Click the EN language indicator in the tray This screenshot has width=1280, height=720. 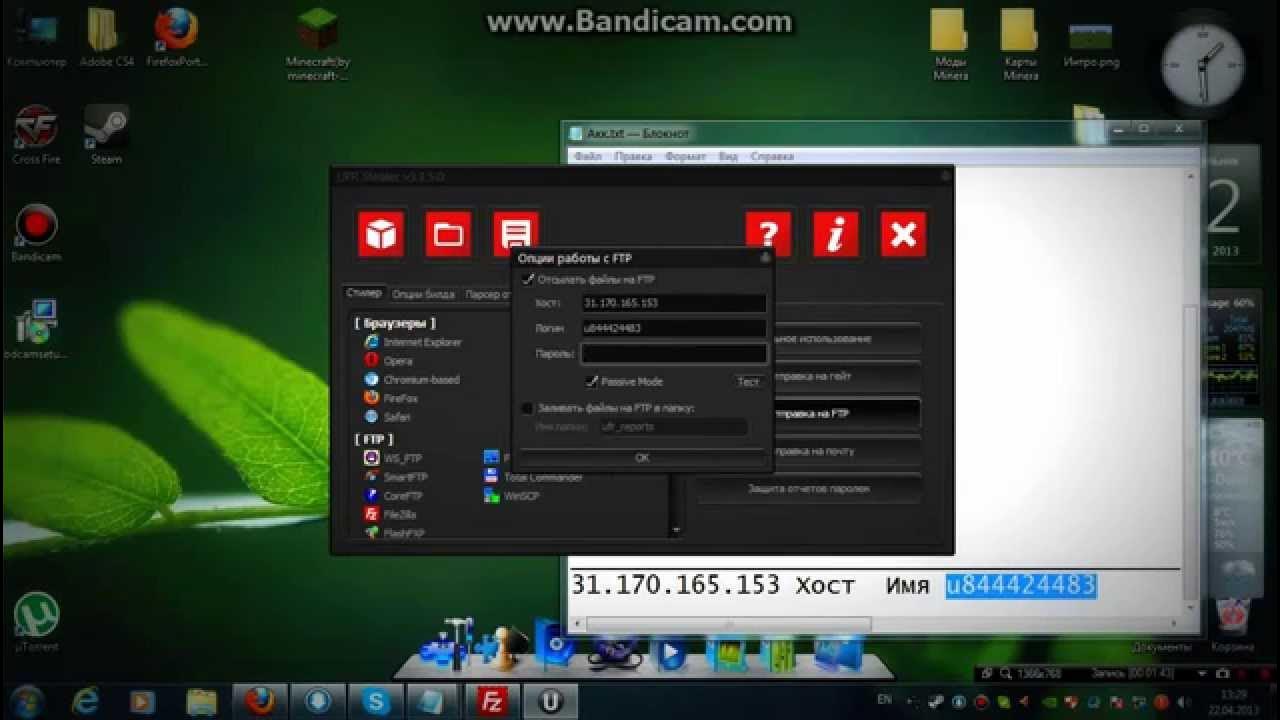pyautogui.click(x=884, y=700)
